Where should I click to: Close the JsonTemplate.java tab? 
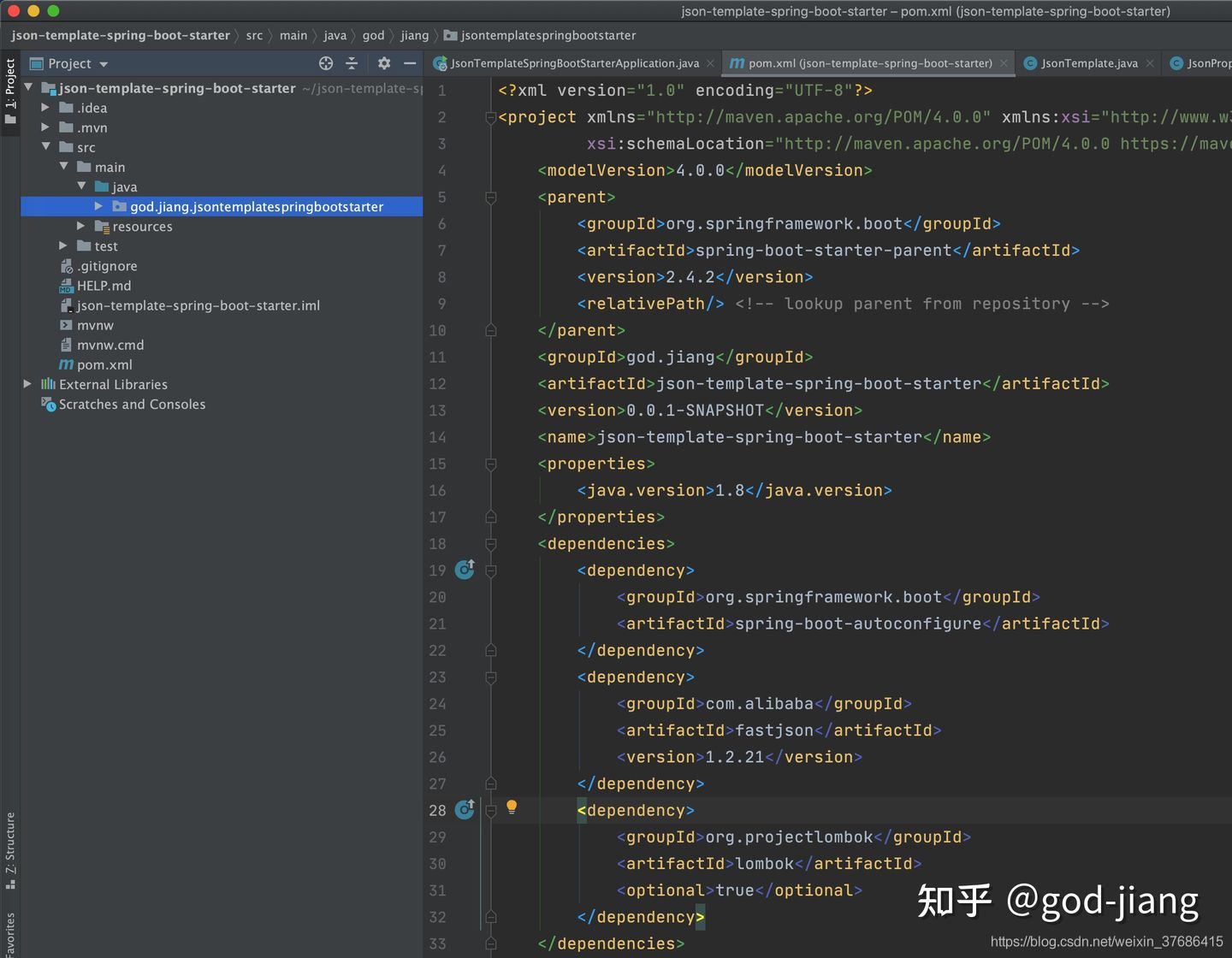(x=1150, y=63)
